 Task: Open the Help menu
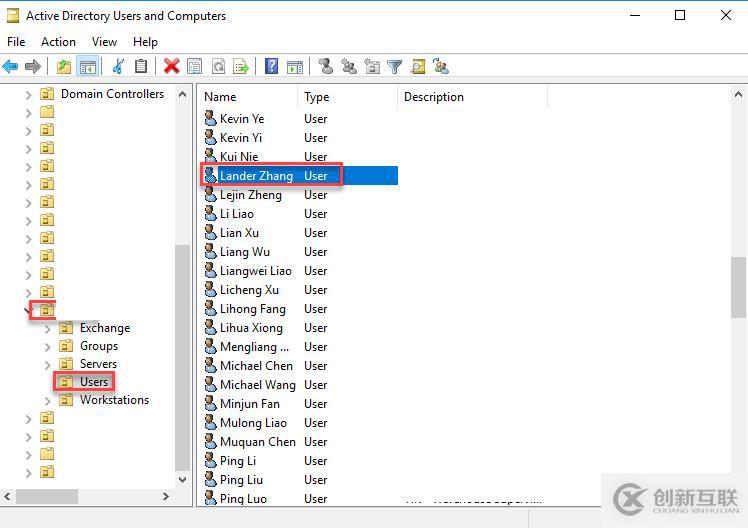145,42
